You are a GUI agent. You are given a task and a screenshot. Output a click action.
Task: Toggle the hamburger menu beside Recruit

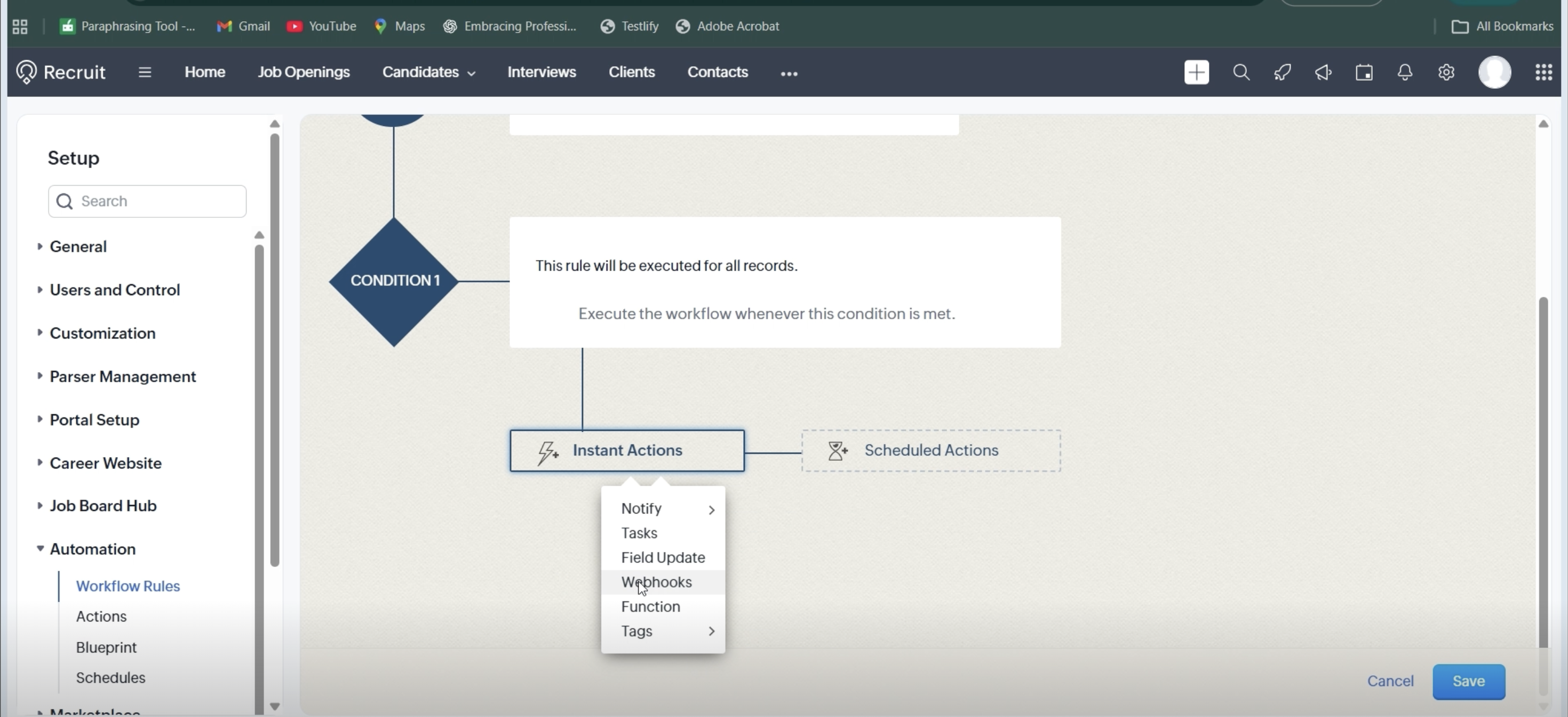(144, 73)
